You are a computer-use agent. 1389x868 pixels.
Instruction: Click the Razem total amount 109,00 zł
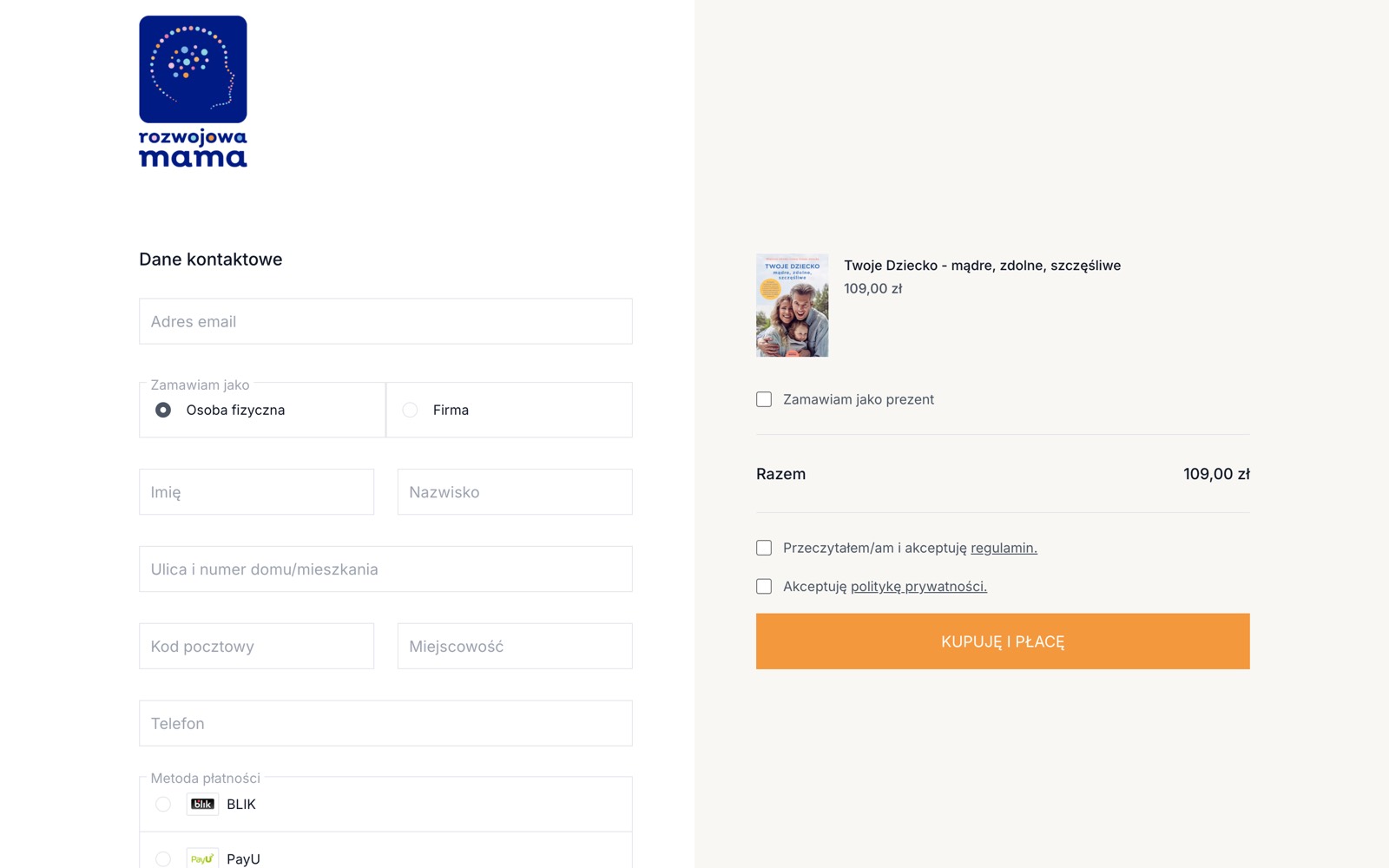(x=1216, y=474)
